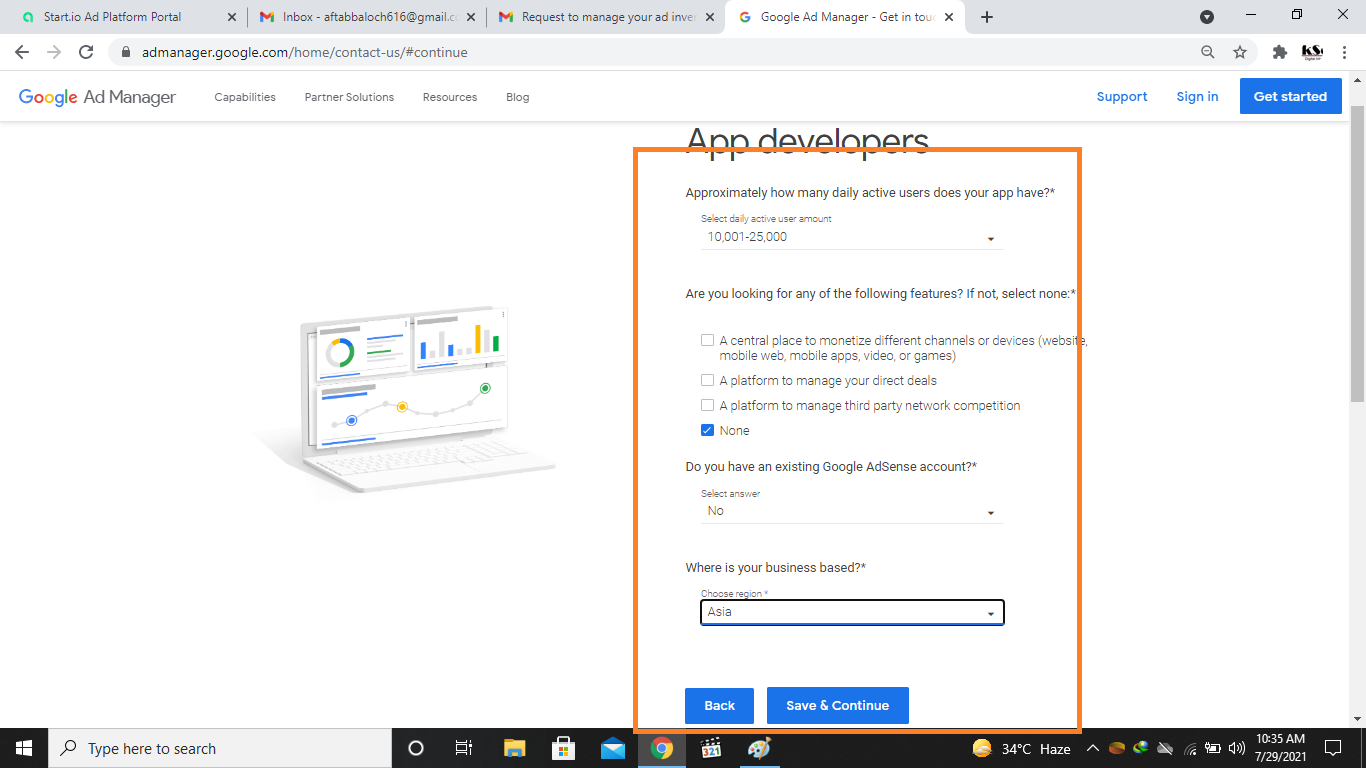Go back one page in Chrome
Viewport: 1366px width, 768px height.
22,52
